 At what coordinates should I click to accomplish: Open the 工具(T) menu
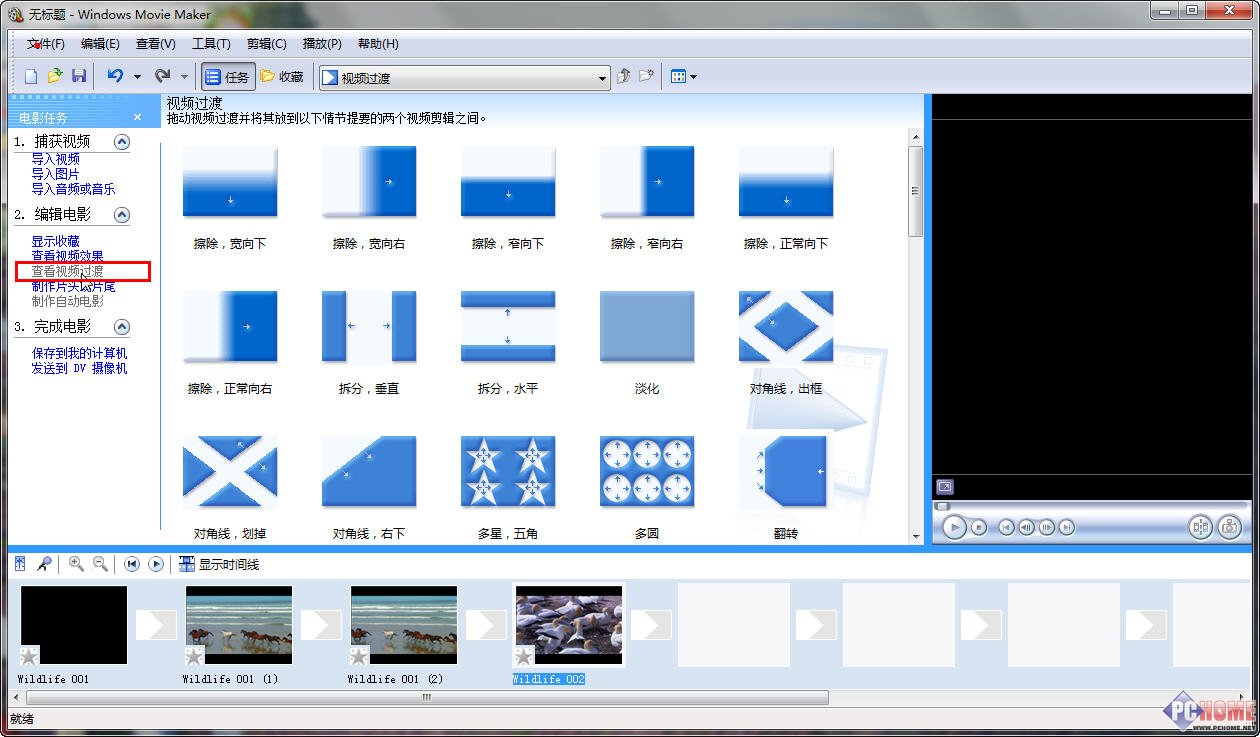coord(210,43)
